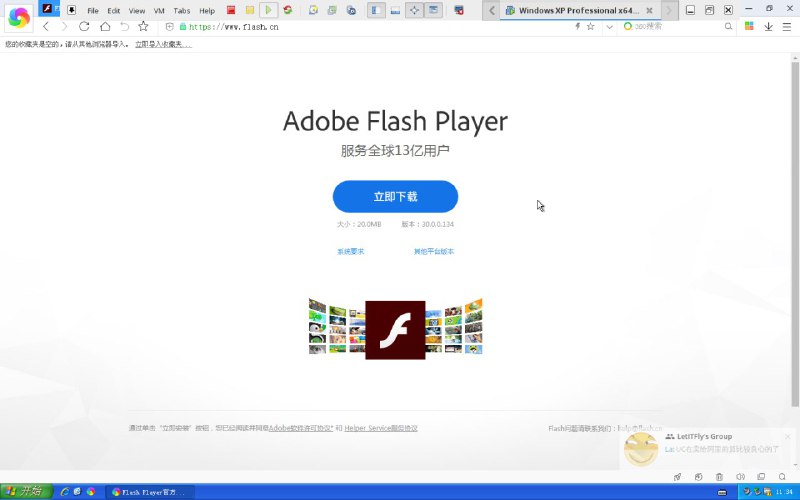Image resolution: width=800 pixels, height=500 pixels.
Task: Open the 其他平台版本 link
Action: pos(434,251)
